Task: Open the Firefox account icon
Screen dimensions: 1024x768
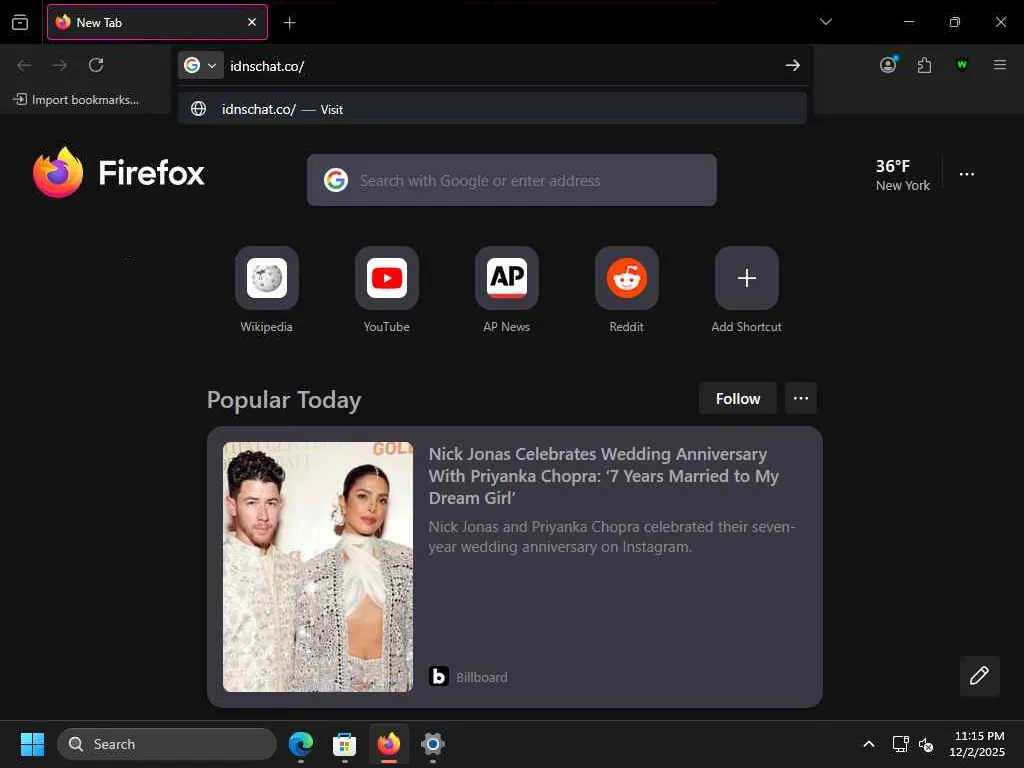Action: 888,65
